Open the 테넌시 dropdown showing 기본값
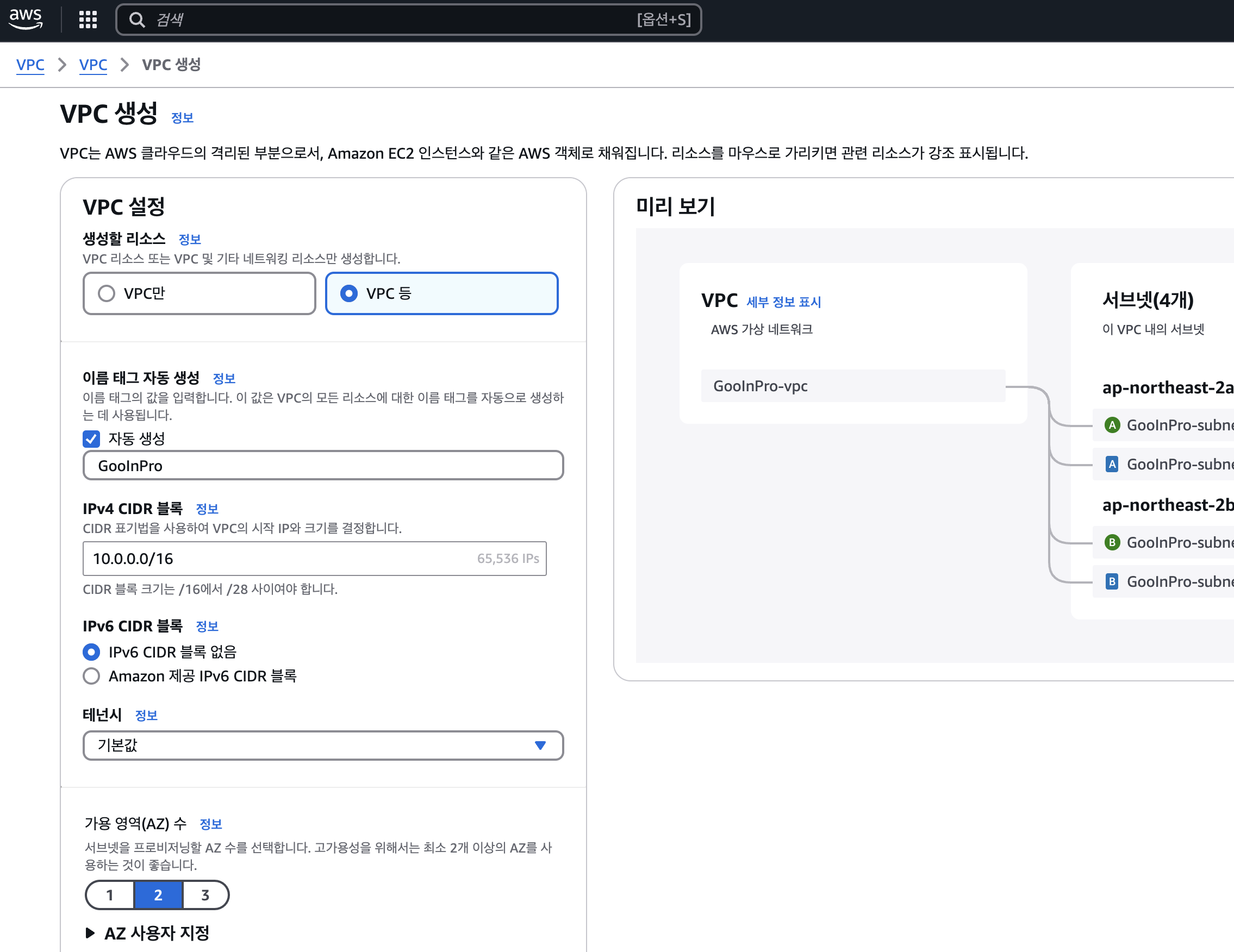Screen dimensions: 1234x952 click(x=323, y=746)
